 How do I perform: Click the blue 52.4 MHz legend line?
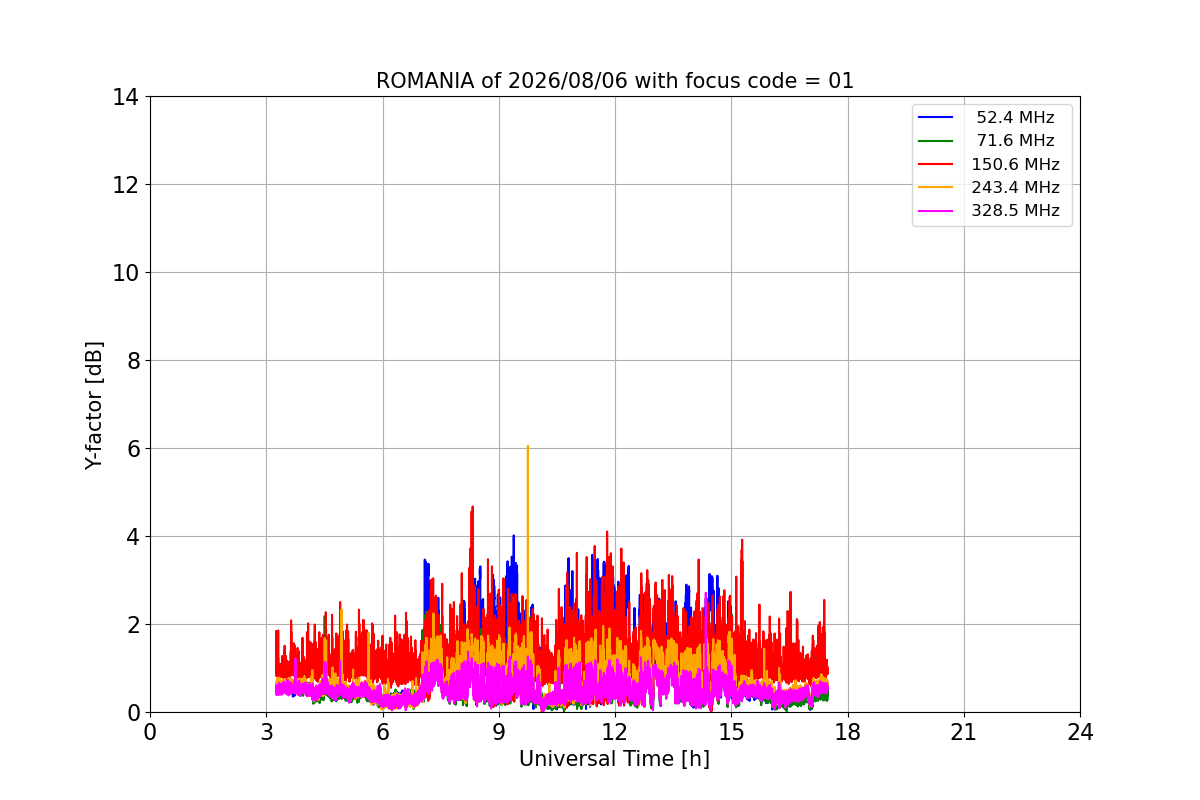tap(935, 118)
